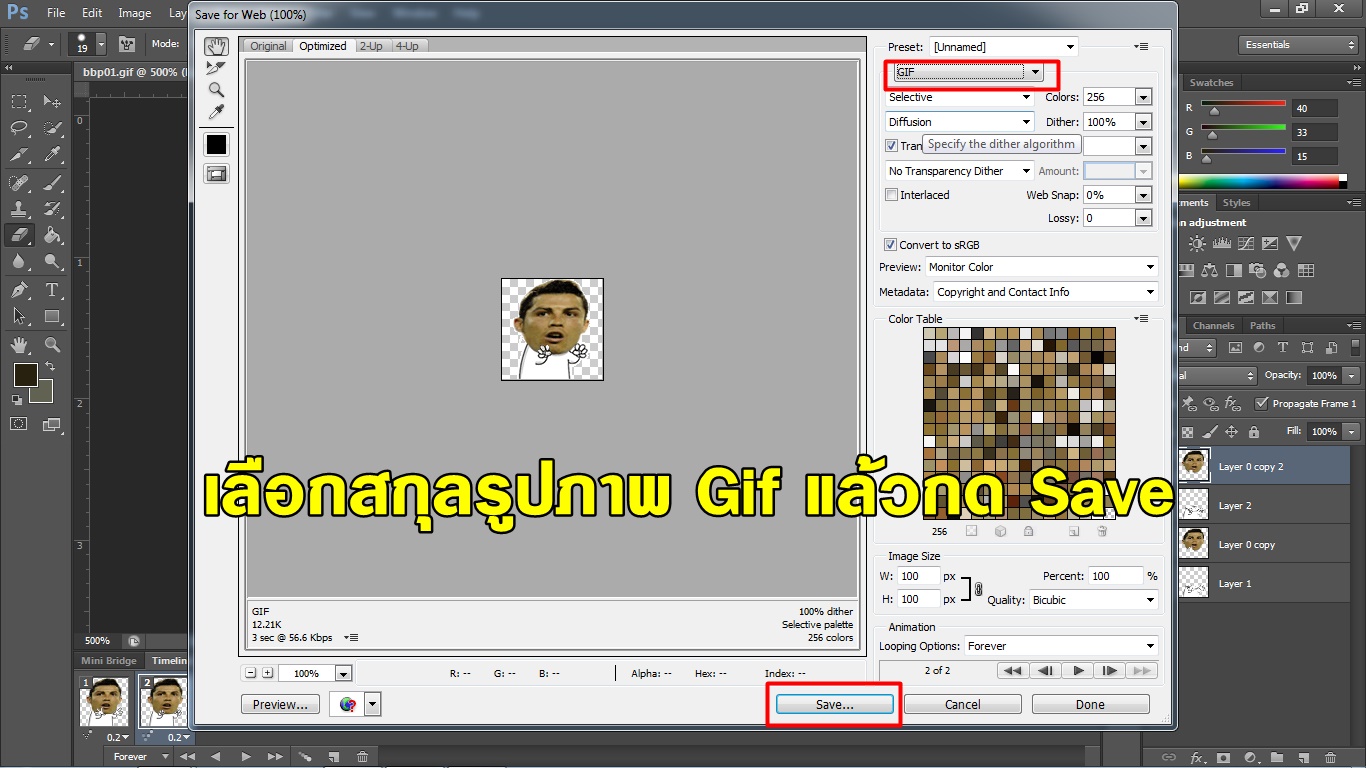The width and height of the screenshot is (1366, 768).
Task: Click the Brightness/Contrast adjustment icon
Action: pos(1197,244)
